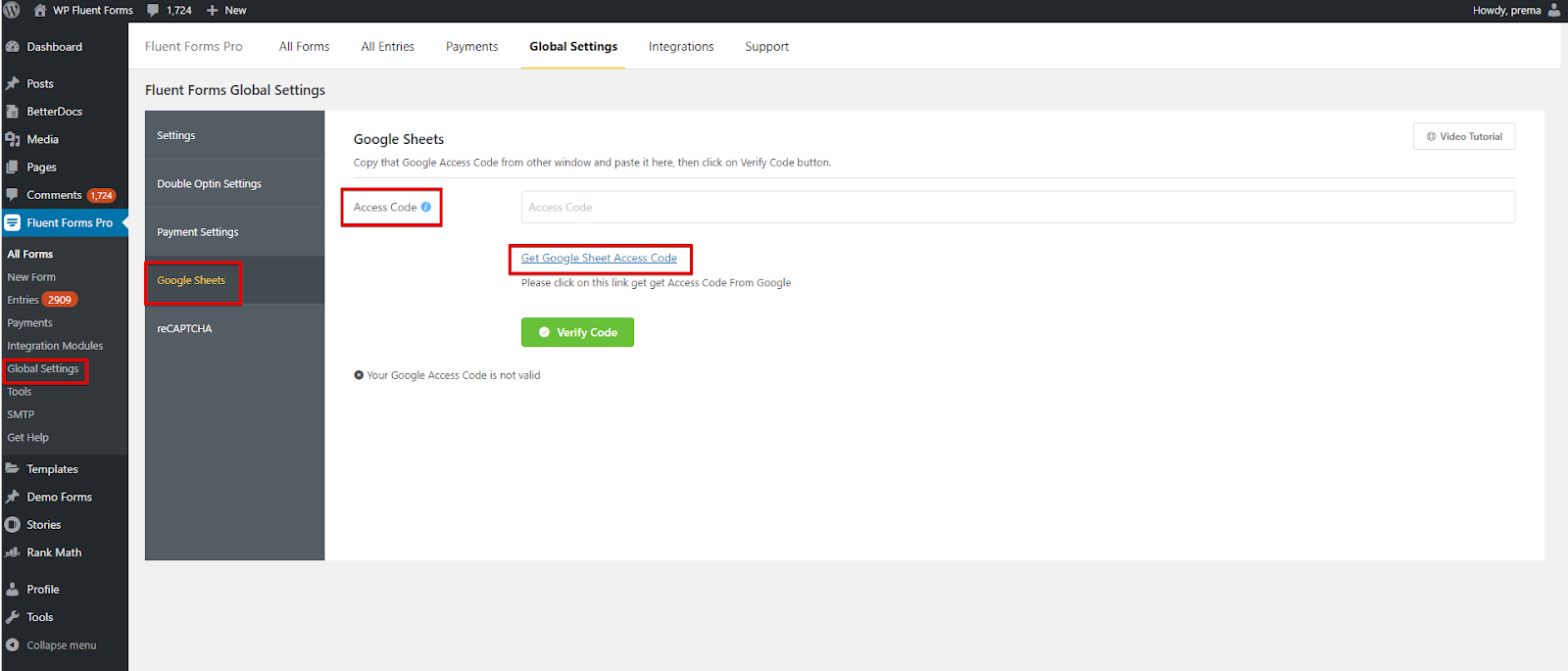Viewport: 1568px width, 671px height.
Task: Click the Posts pin icon
Action: coord(13,84)
